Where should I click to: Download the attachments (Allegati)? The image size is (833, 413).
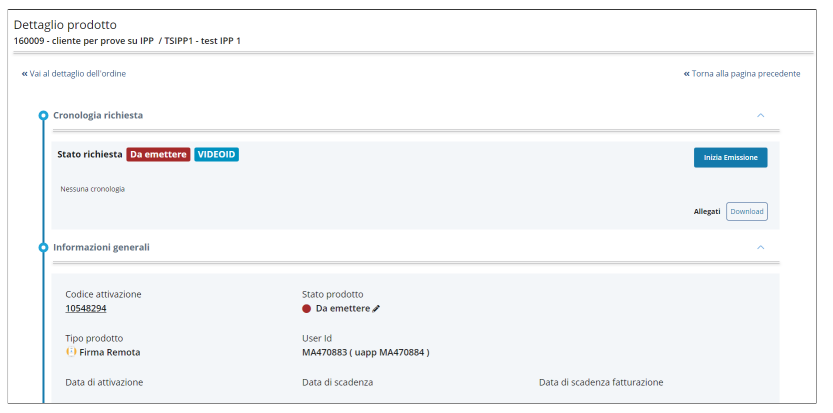click(x=746, y=211)
